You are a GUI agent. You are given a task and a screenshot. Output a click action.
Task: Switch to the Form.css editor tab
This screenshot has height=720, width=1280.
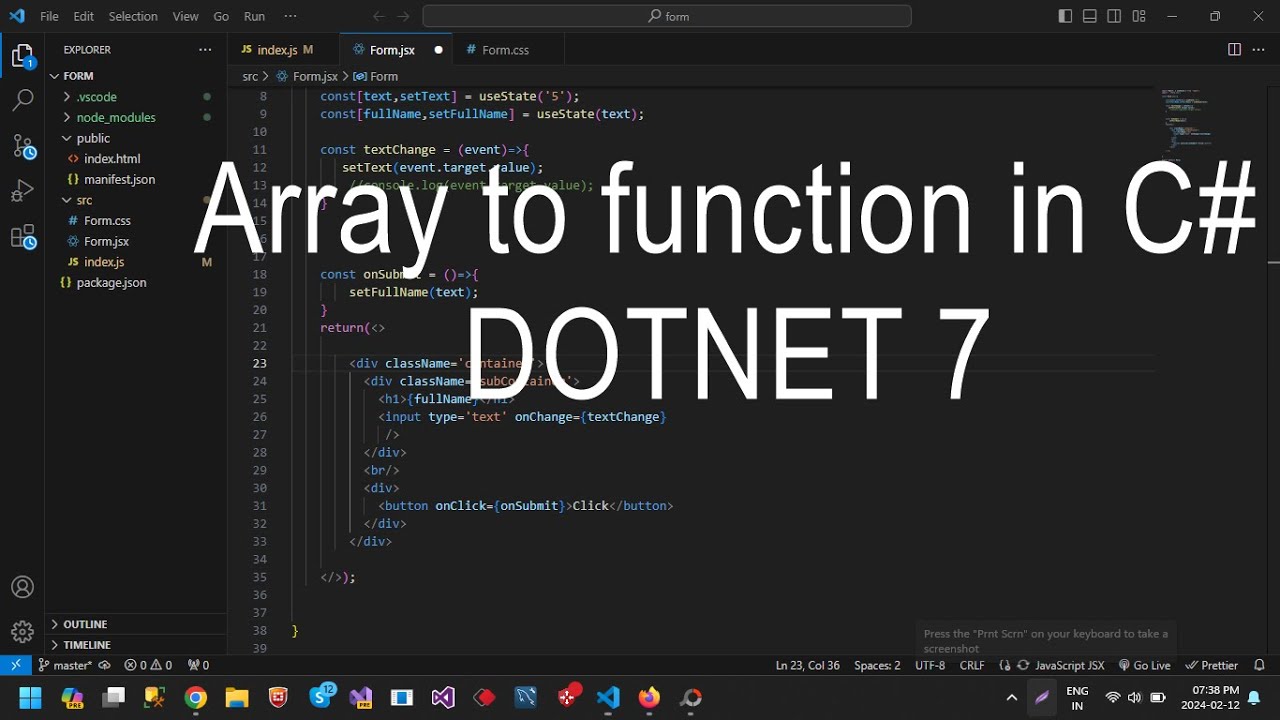pos(508,49)
